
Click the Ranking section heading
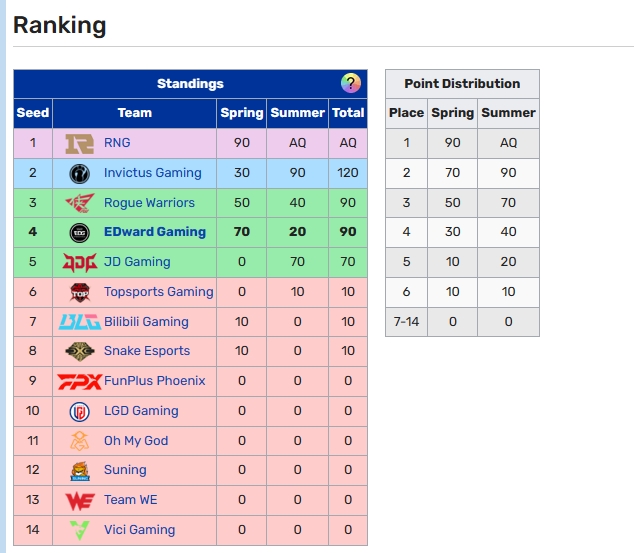60,25
